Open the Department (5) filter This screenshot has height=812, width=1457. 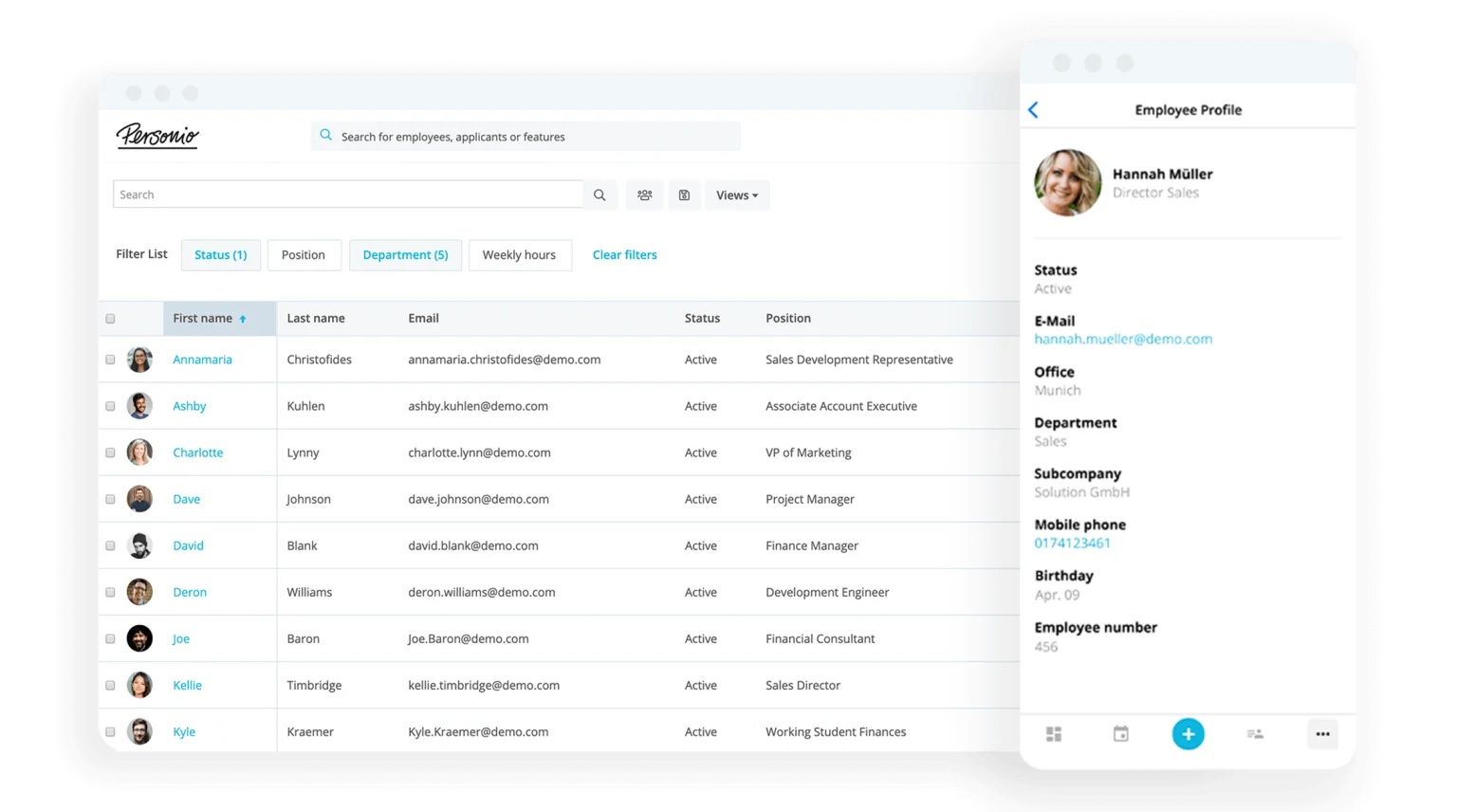(405, 254)
